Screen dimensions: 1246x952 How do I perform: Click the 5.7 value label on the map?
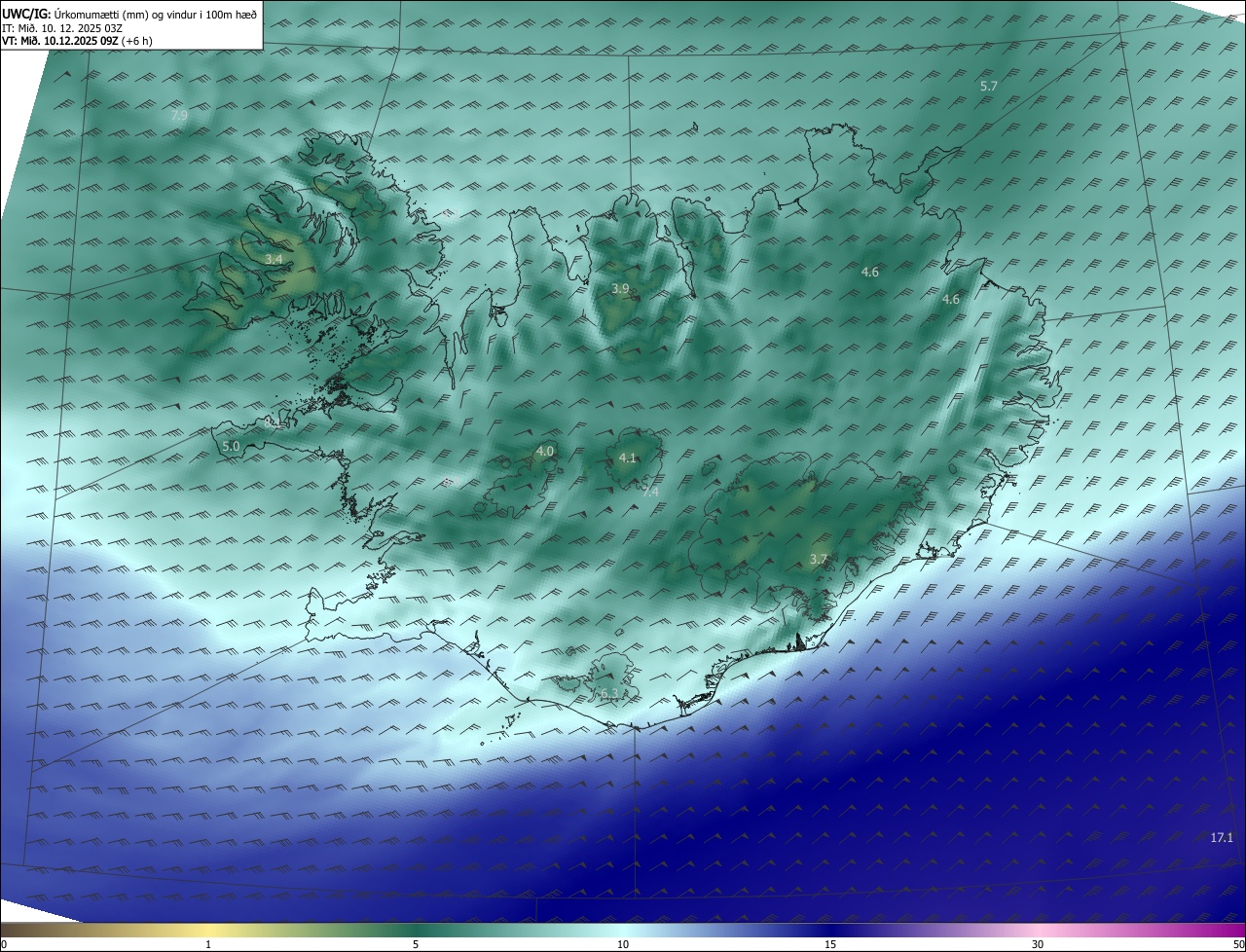[989, 87]
